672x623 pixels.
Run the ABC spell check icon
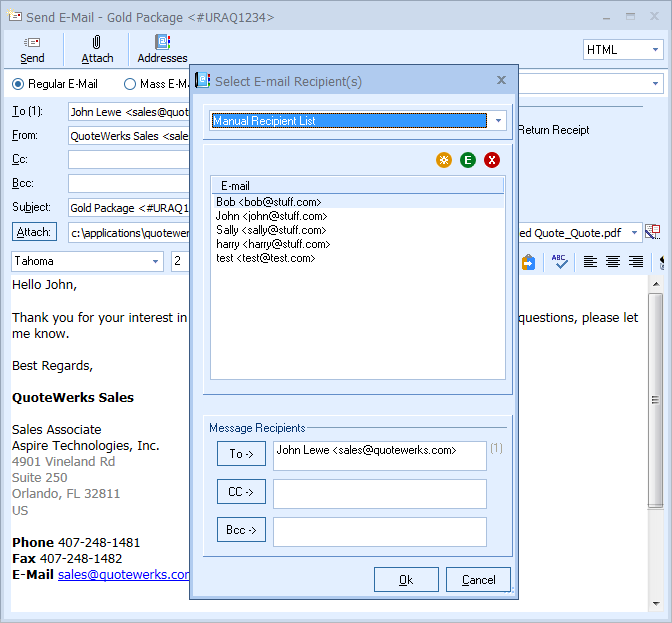point(560,262)
